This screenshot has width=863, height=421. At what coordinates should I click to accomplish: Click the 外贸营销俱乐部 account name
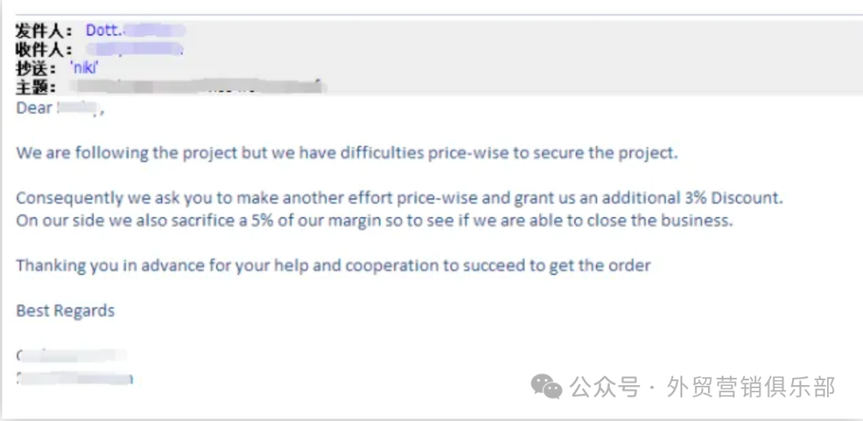point(750,387)
